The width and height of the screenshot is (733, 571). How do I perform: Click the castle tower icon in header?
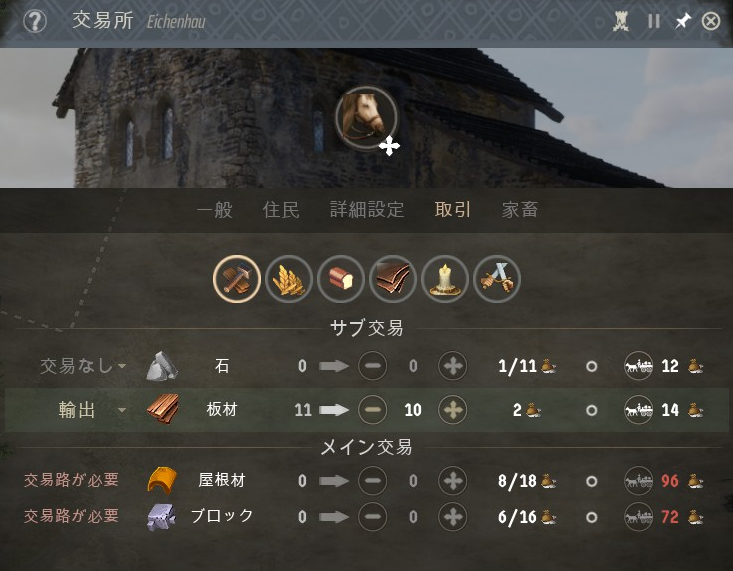click(x=621, y=22)
